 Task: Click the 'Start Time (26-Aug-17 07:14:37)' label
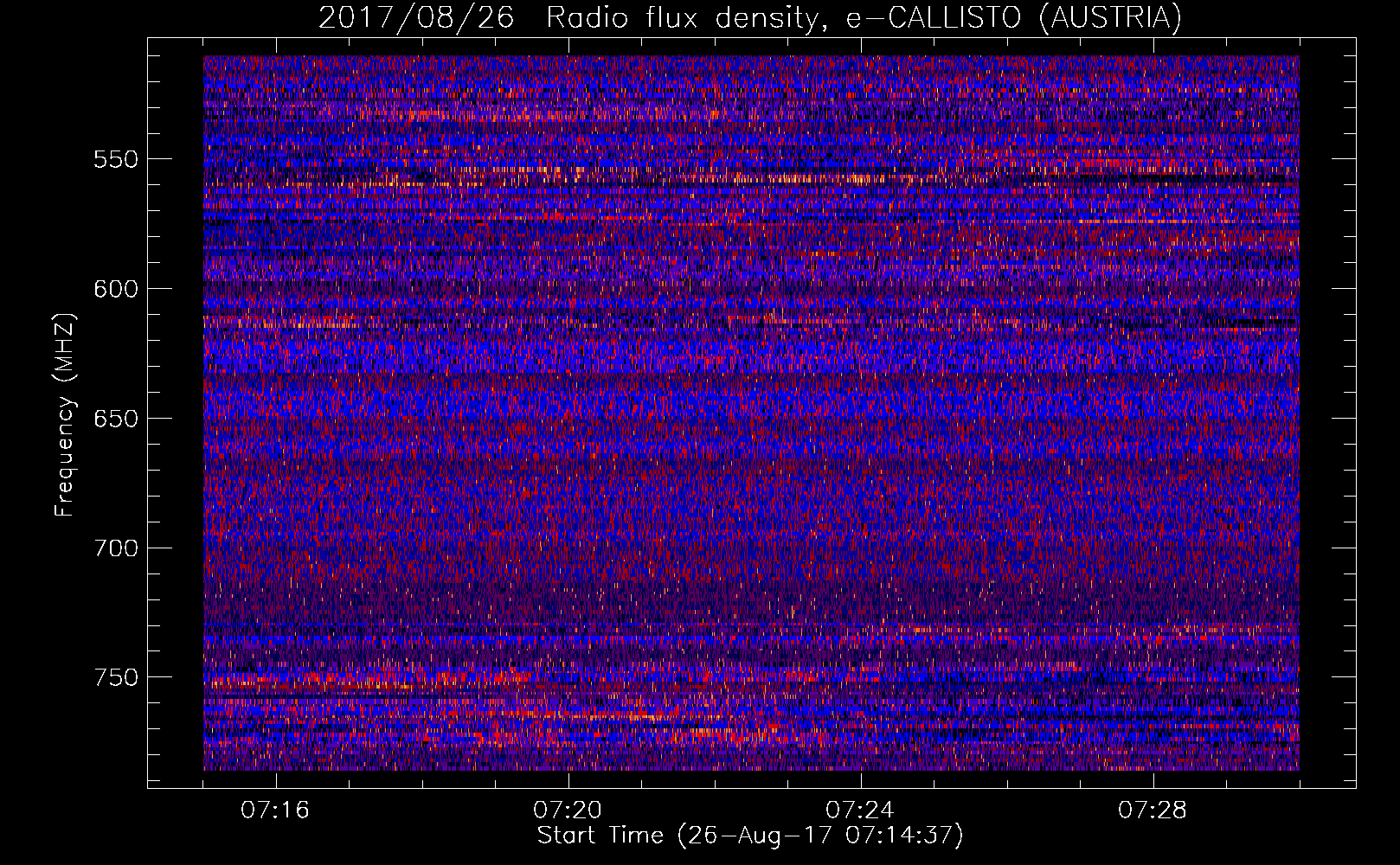[x=750, y=836]
